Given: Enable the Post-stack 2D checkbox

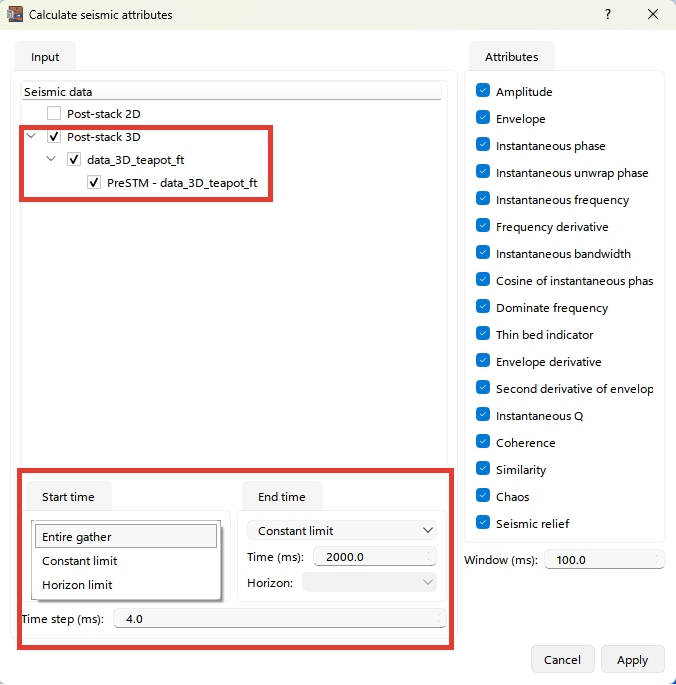Looking at the screenshot, I should pyautogui.click(x=54, y=114).
